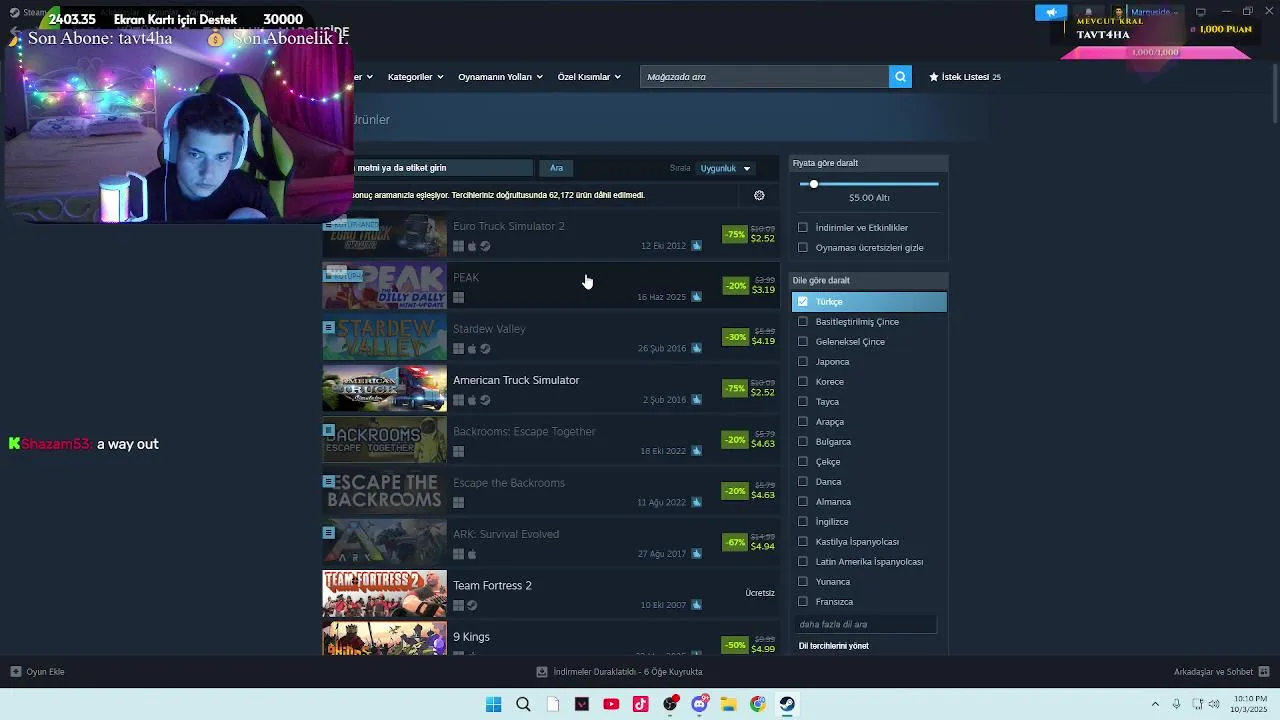Image resolution: width=1280 pixels, height=720 pixels.
Task: Check the Korece language filter
Action: [802, 382]
